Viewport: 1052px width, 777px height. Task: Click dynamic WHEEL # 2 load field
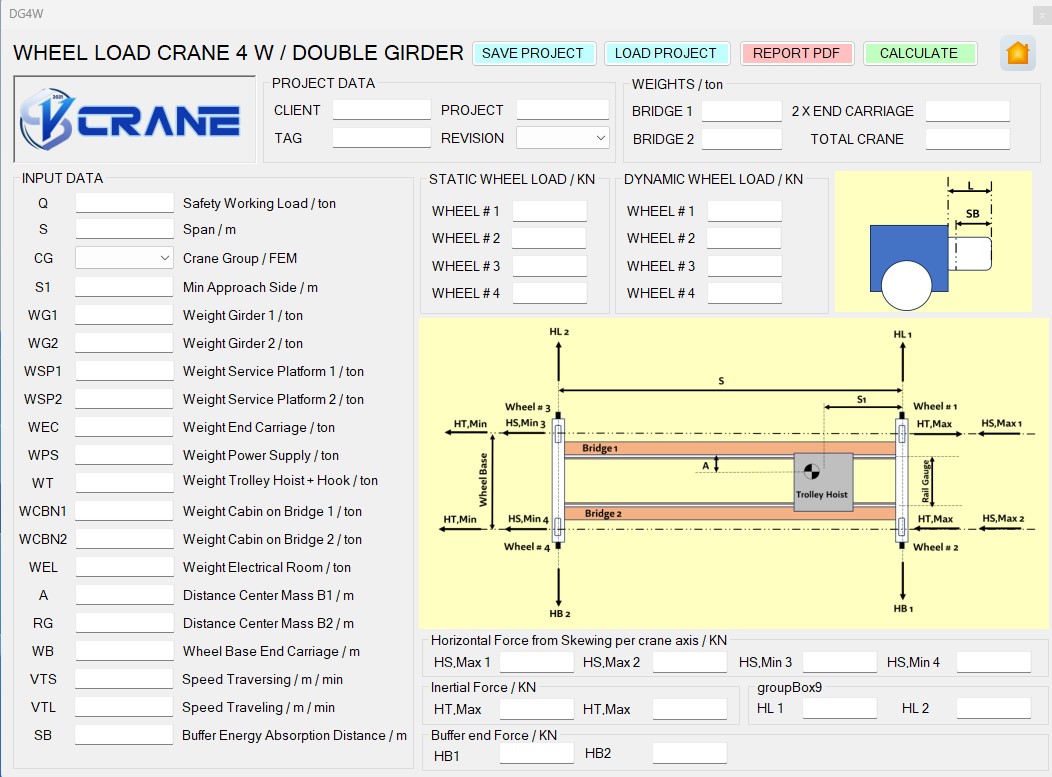(x=745, y=238)
